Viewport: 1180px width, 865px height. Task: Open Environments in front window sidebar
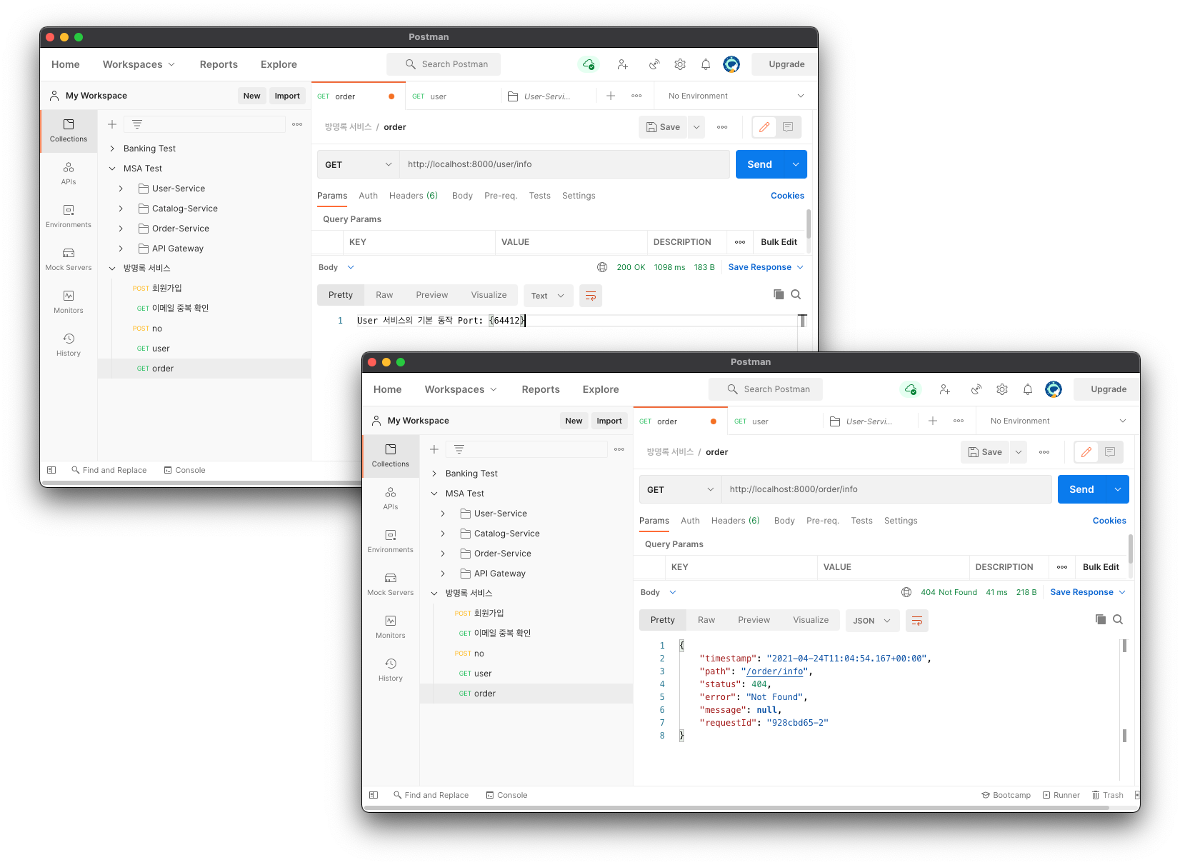point(390,541)
